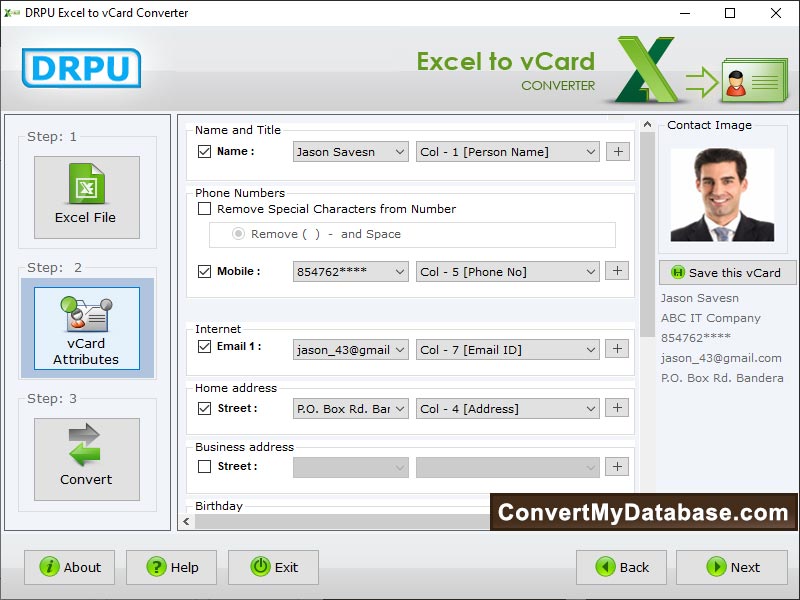This screenshot has height=600, width=800.
Task: Click the Save this vCard button
Action: [727, 273]
